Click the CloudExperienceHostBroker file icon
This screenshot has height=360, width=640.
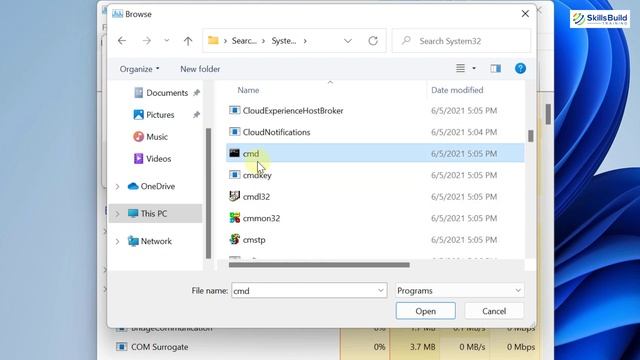point(234,110)
